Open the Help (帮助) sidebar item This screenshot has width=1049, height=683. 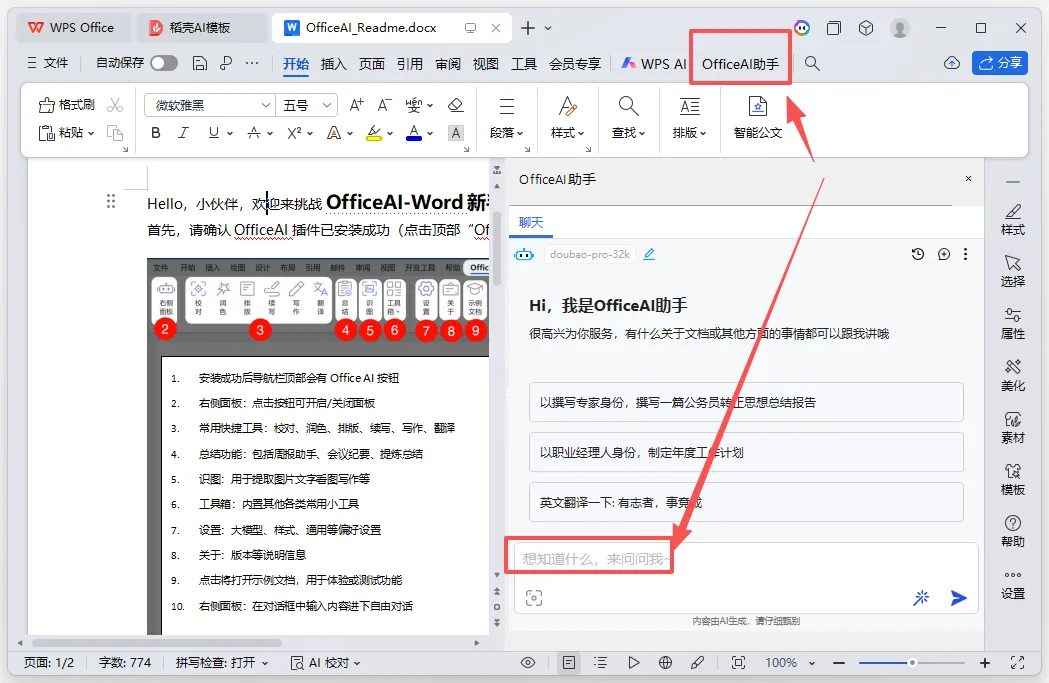1013,531
